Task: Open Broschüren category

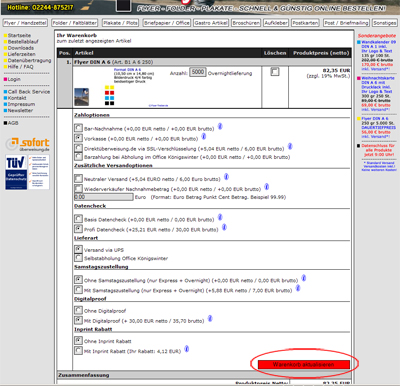Action: (246, 23)
